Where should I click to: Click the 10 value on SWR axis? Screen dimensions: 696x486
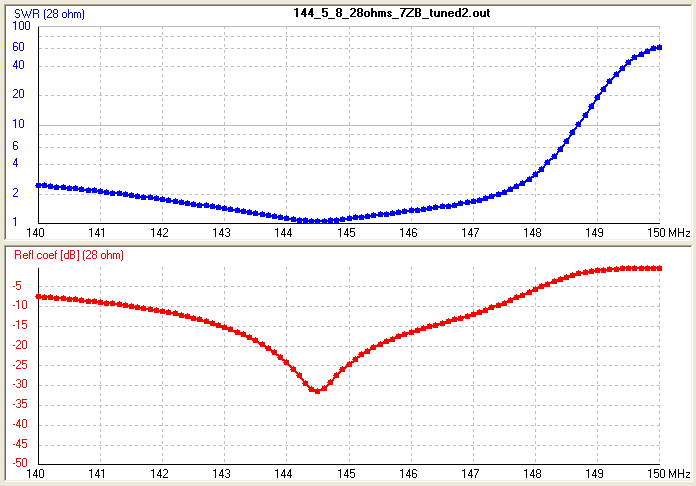pos(18,124)
